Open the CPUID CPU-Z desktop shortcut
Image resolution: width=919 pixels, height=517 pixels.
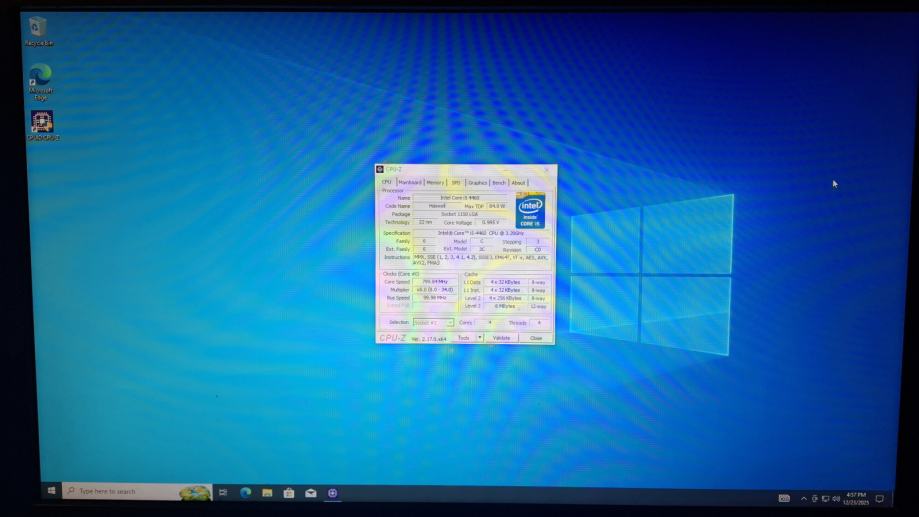(42, 125)
